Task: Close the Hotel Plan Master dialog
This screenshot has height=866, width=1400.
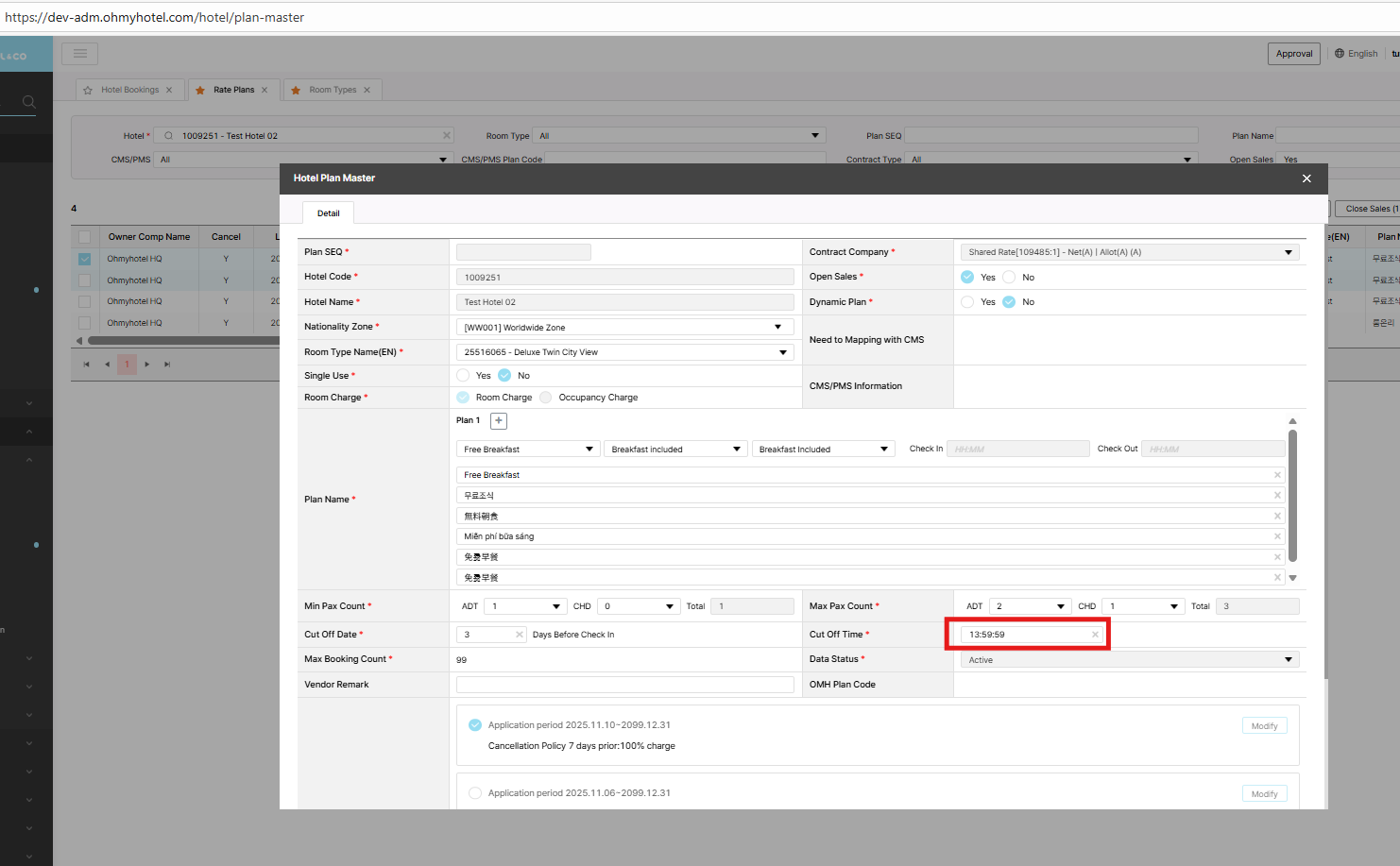Action: [1306, 178]
